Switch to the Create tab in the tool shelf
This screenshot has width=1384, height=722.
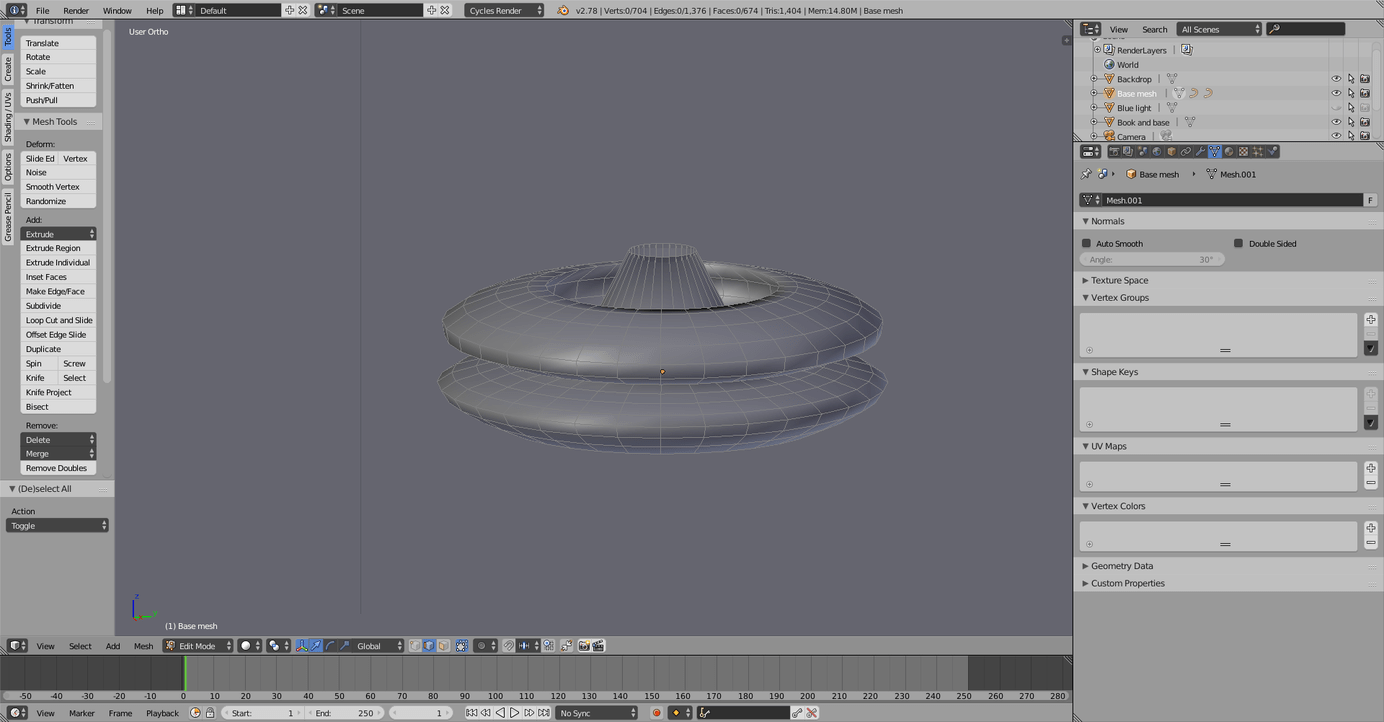click(x=7, y=70)
